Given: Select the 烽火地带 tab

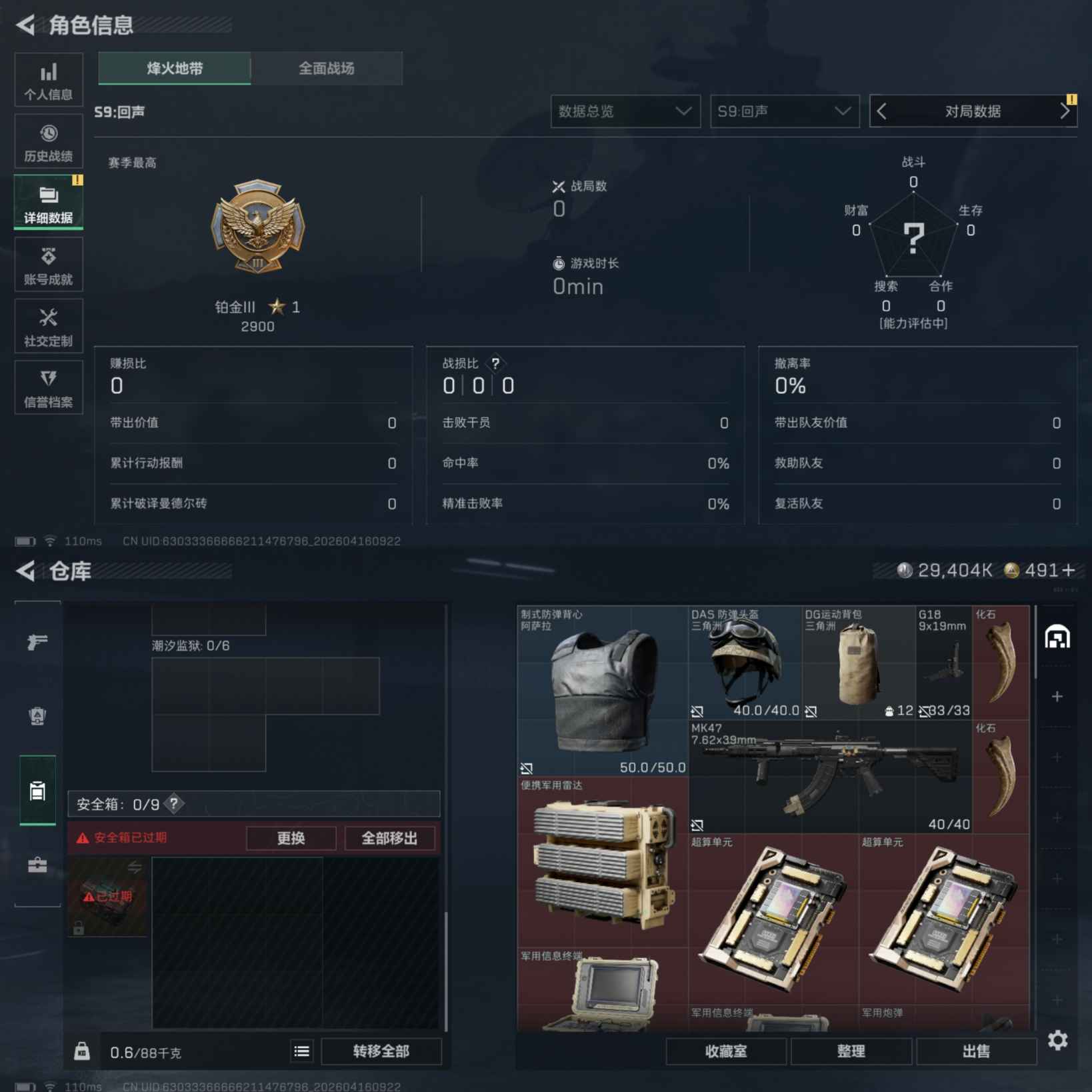Looking at the screenshot, I should point(175,68).
